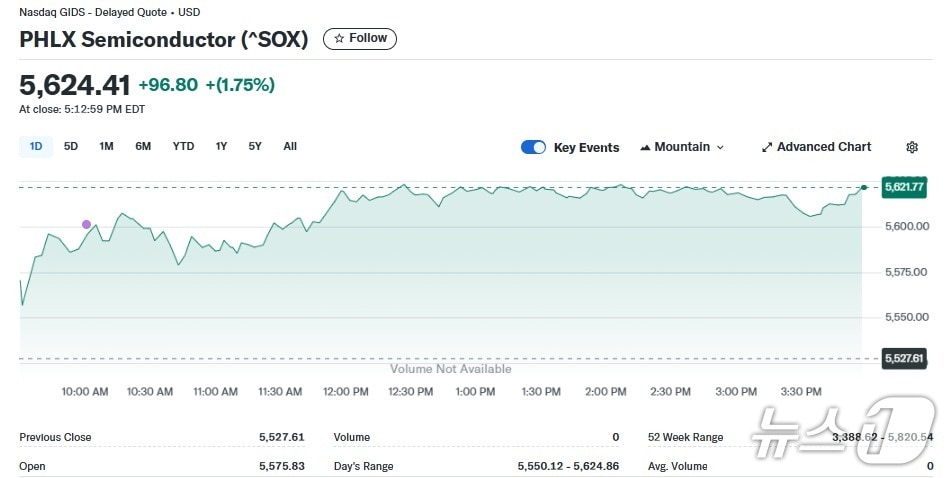Show the 6M chart range
The image size is (949, 478).
coord(143,146)
